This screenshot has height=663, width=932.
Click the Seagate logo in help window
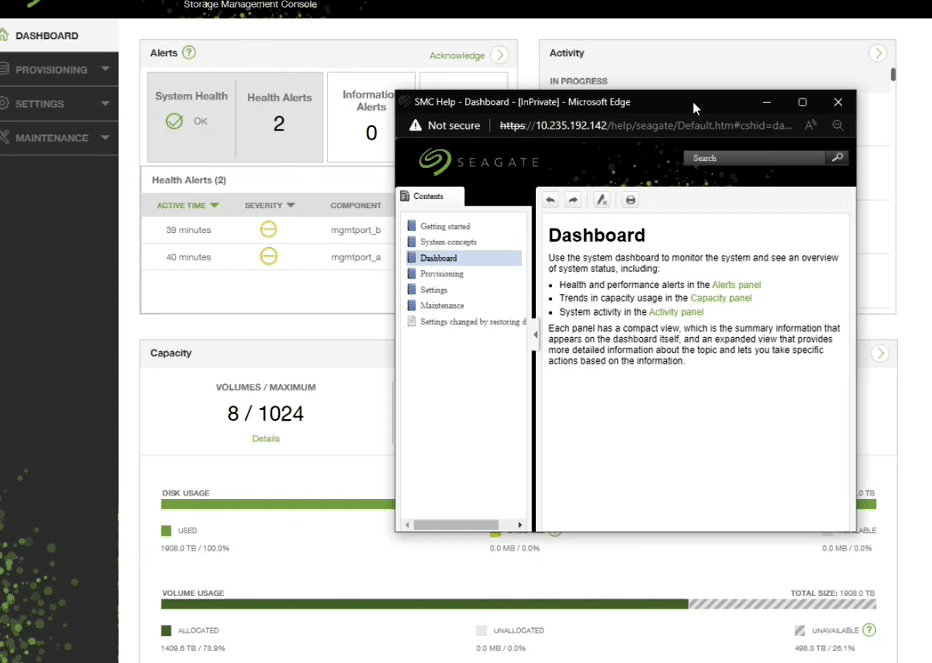(479, 162)
